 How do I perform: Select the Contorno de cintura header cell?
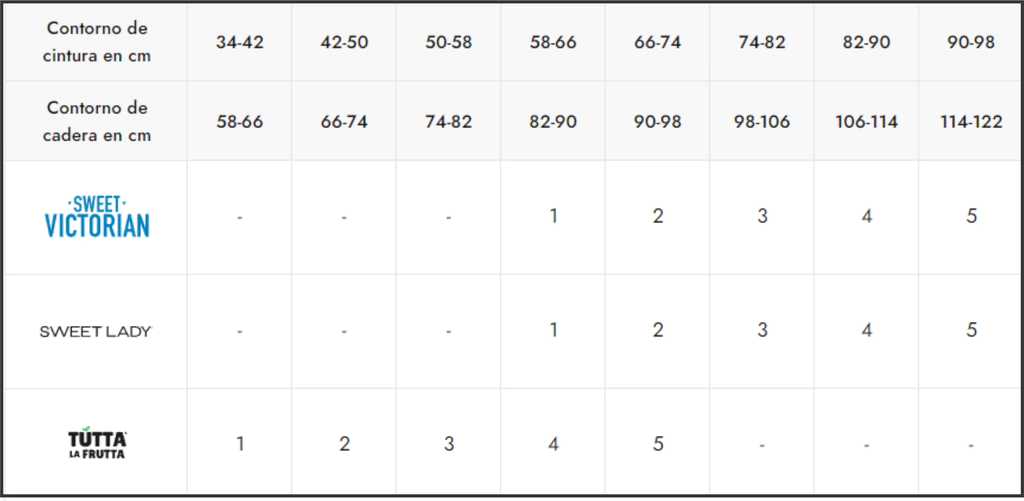coord(97,42)
